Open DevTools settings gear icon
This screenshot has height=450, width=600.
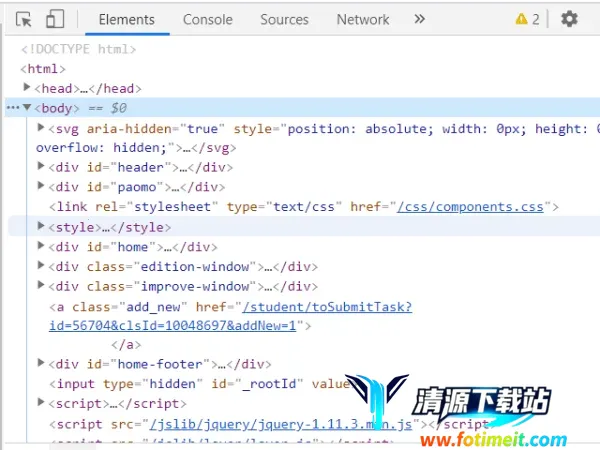click(569, 19)
